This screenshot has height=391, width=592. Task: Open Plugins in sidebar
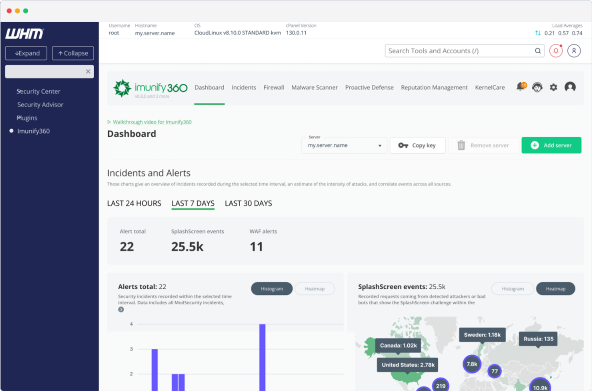tap(27, 118)
